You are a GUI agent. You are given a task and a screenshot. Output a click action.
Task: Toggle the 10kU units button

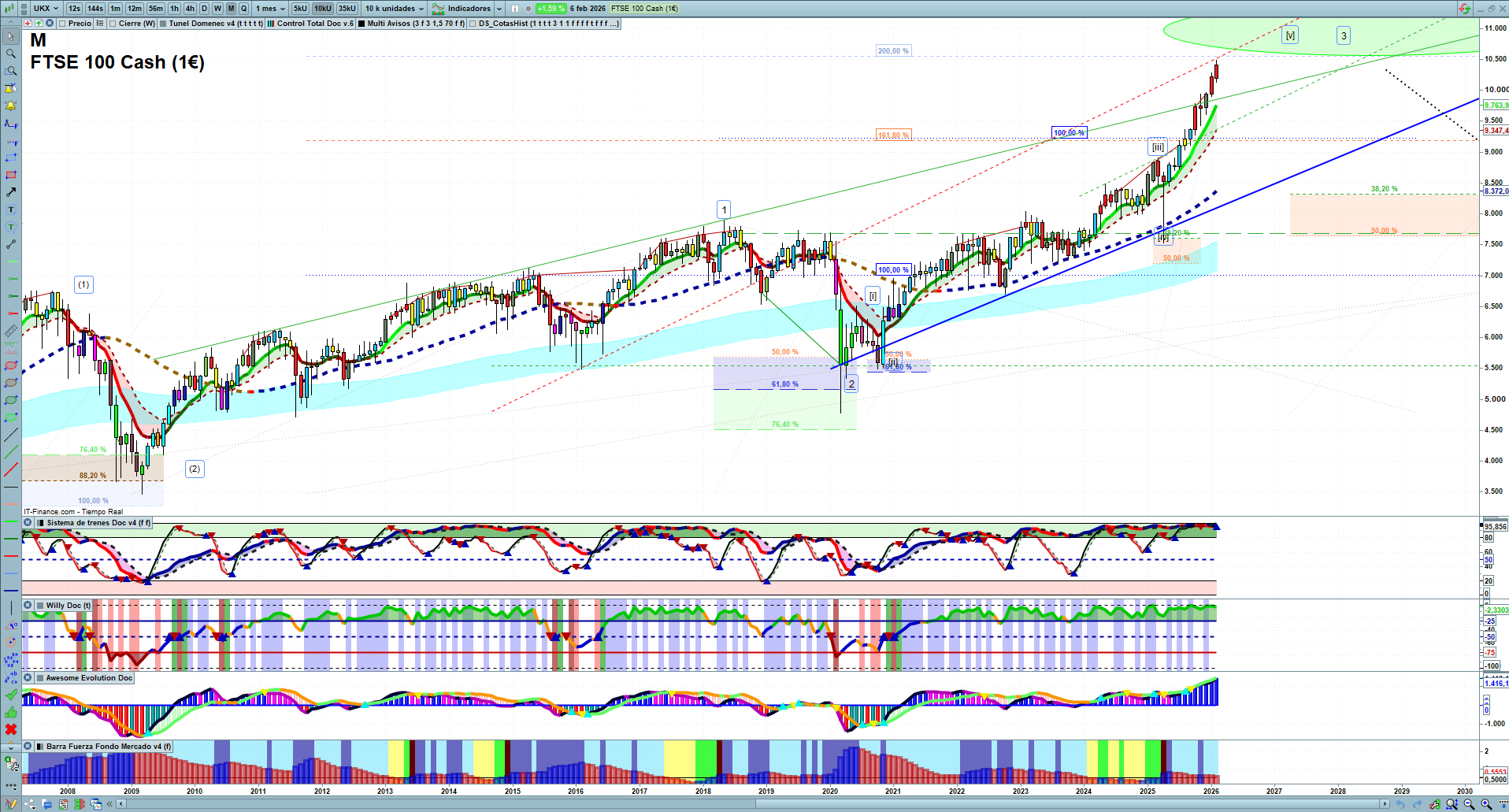[323, 9]
